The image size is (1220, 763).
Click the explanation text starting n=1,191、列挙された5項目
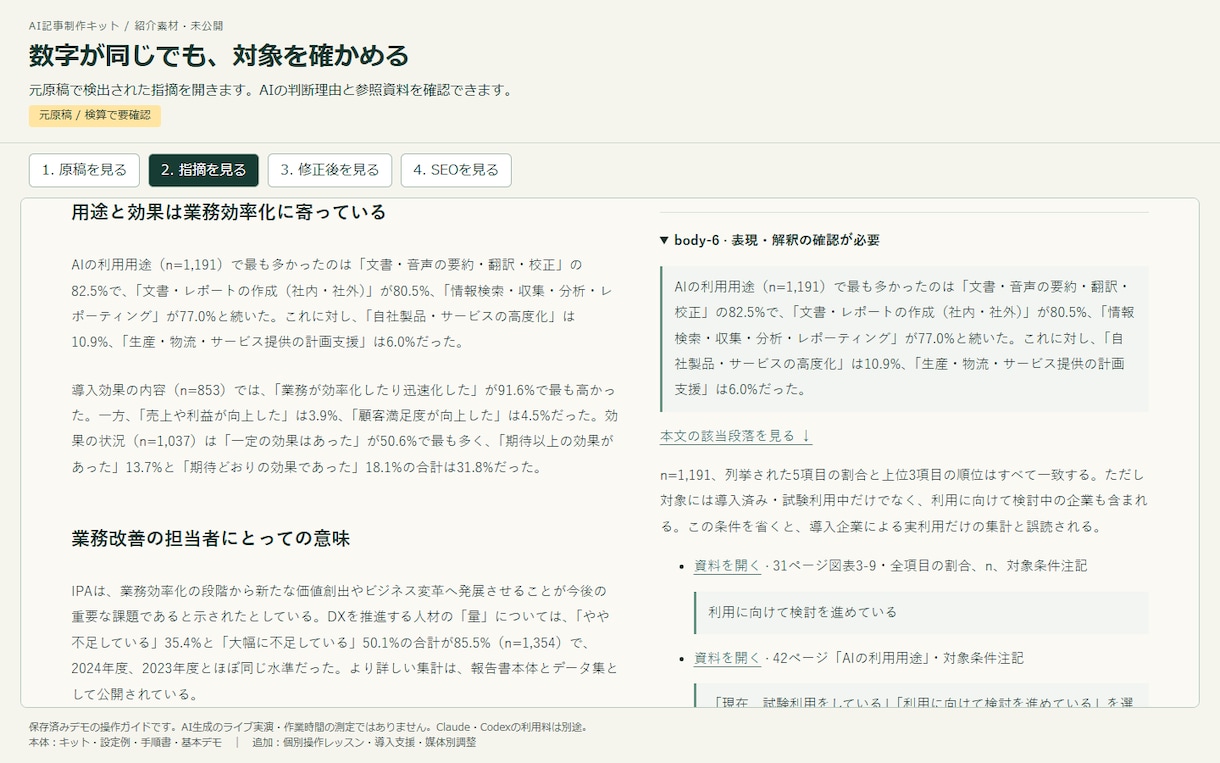pos(904,500)
